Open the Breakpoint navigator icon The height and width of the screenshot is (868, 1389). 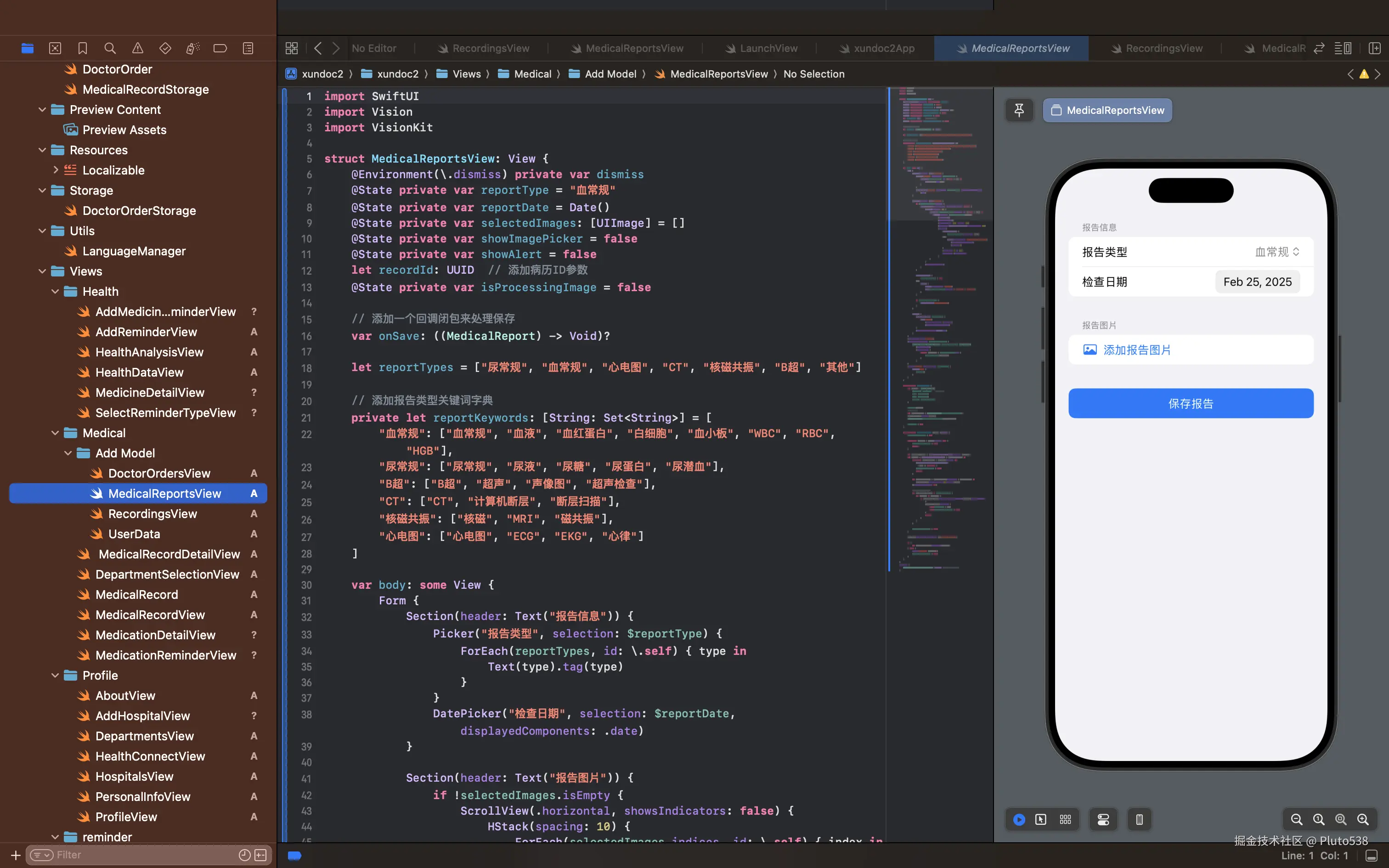coord(220,48)
